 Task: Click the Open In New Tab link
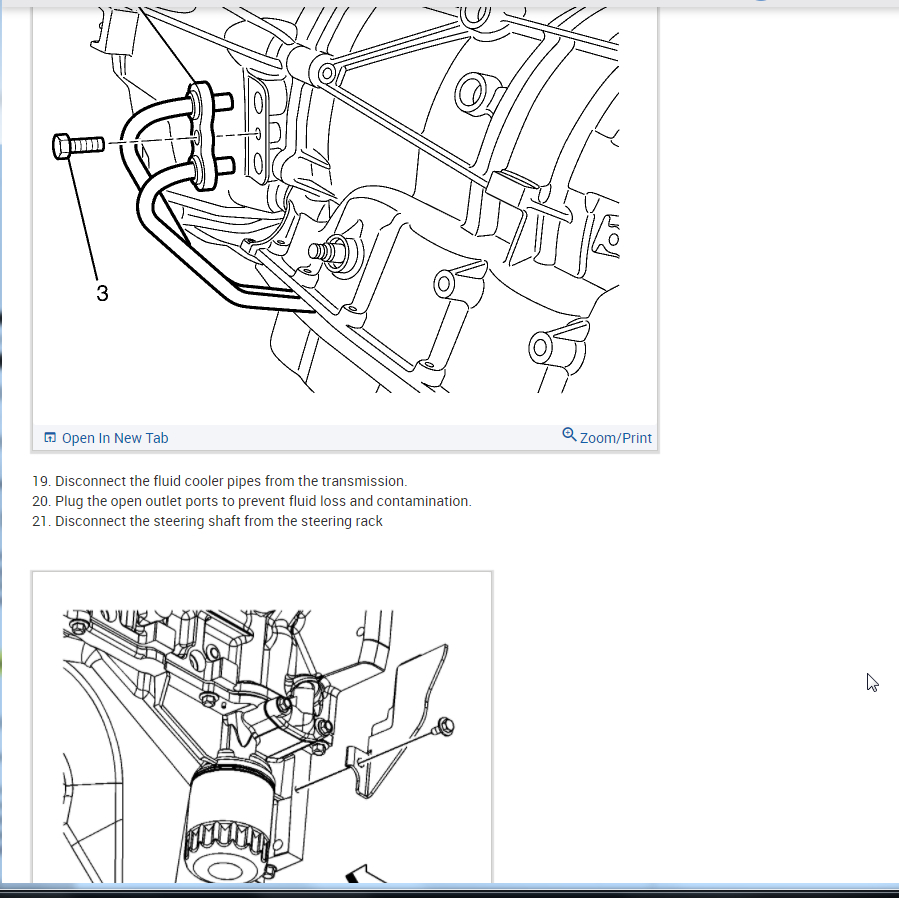point(115,438)
